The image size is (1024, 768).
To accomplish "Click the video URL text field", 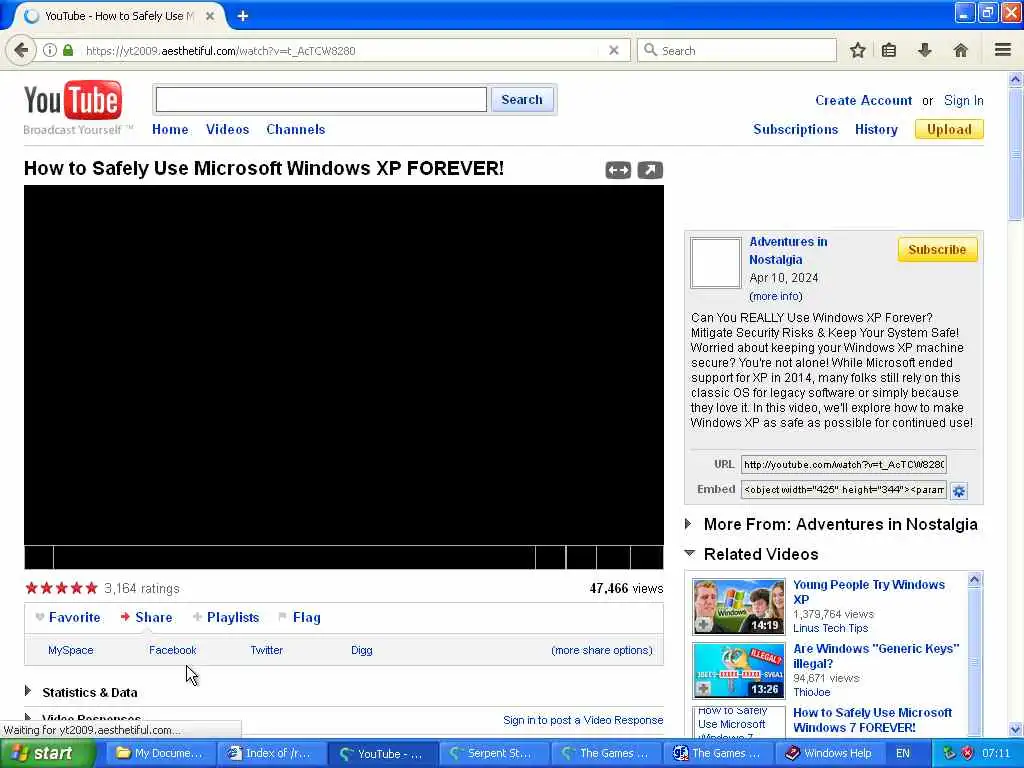I will point(844,464).
